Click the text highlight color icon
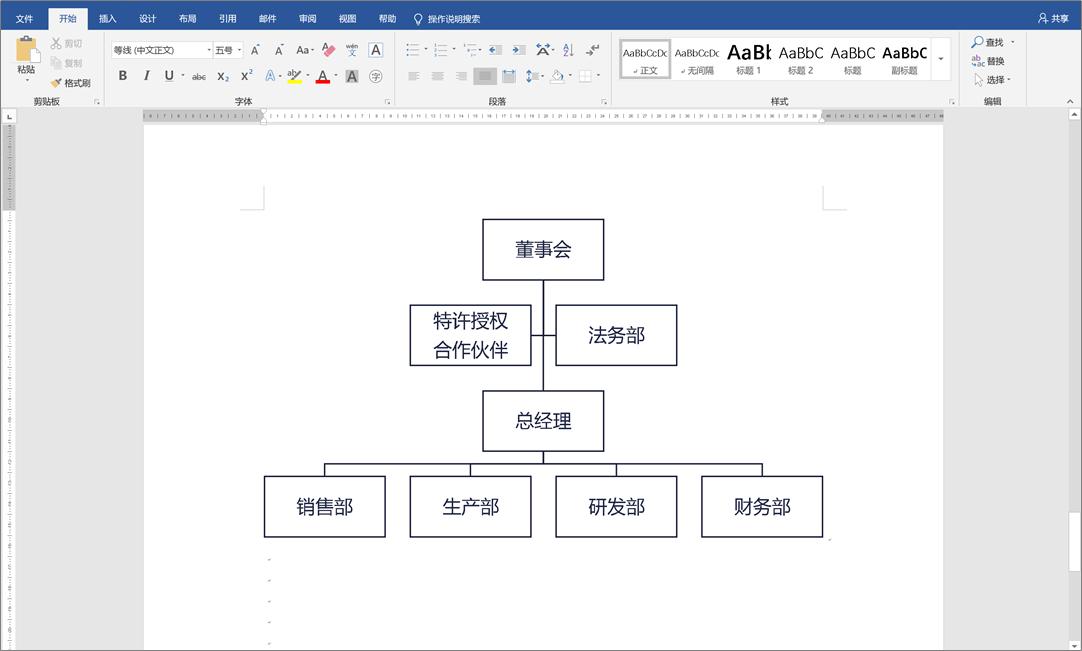The image size is (1082, 651). pos(295,76)
